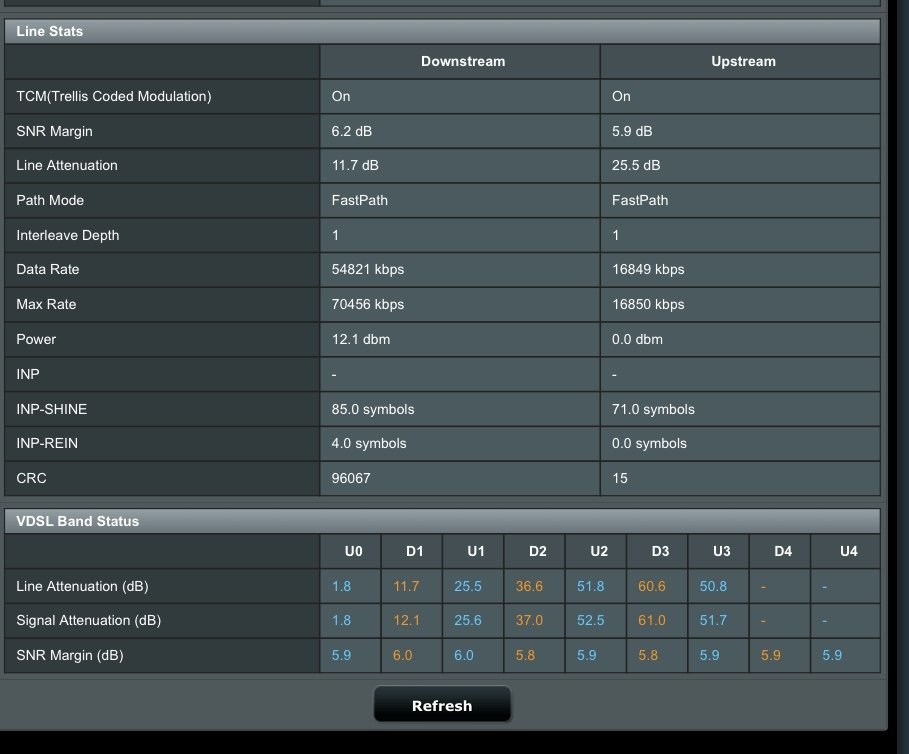The image size is (909, 754).
Task: Select the Downstream column header
Action: pyautogui.click(x=462, y=61)
